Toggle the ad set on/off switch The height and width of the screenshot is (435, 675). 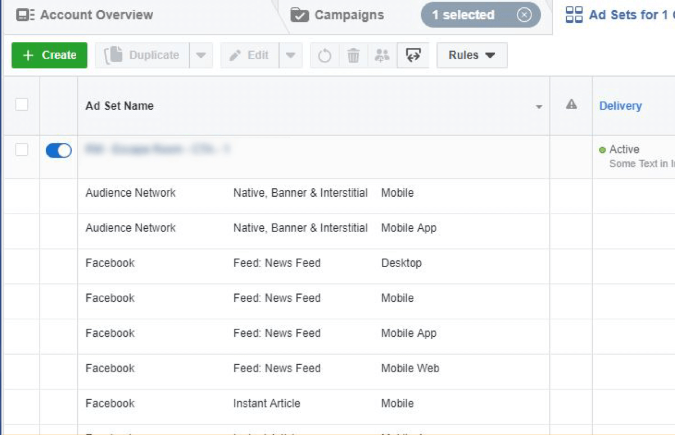coord(59,150)
